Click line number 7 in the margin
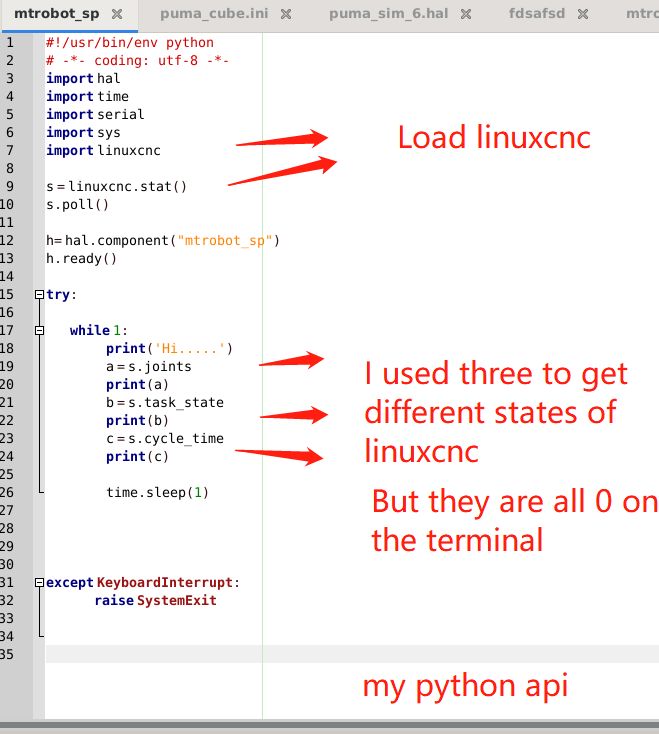The image size is (659, 734). click(x=10, y=150)
